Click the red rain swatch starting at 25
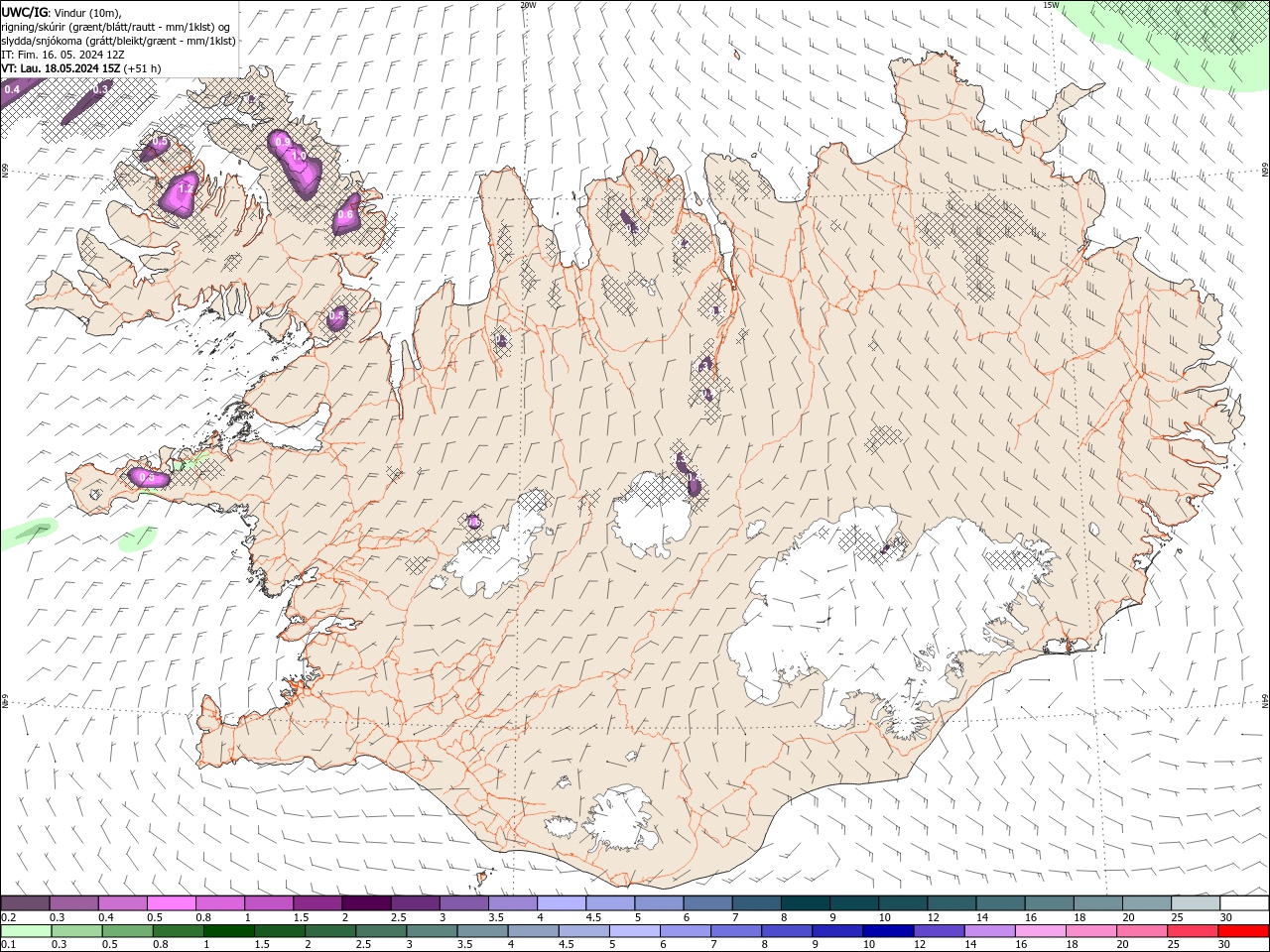 (1194, 931)
